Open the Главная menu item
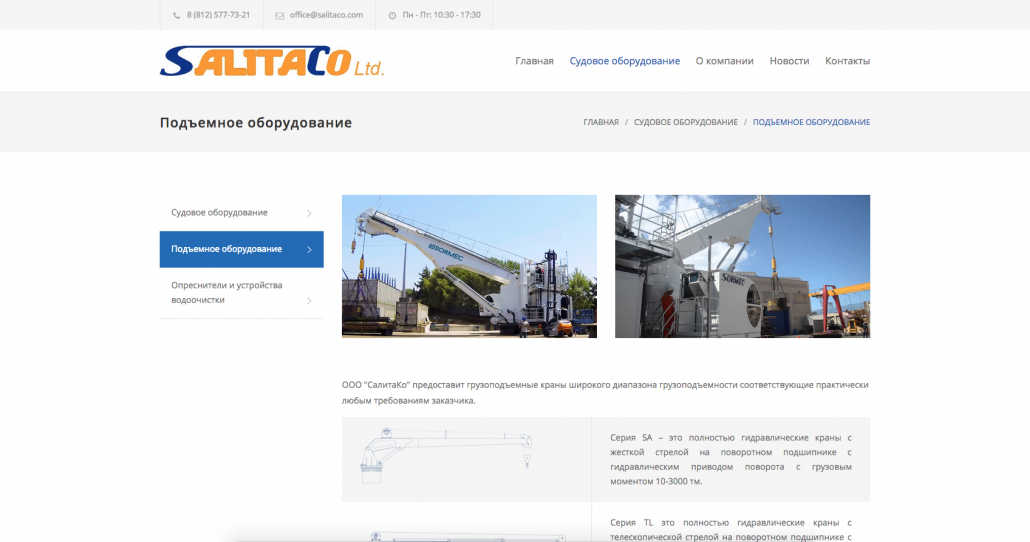The width and height of the screenshot is (1030, 542). click(534, 61)
